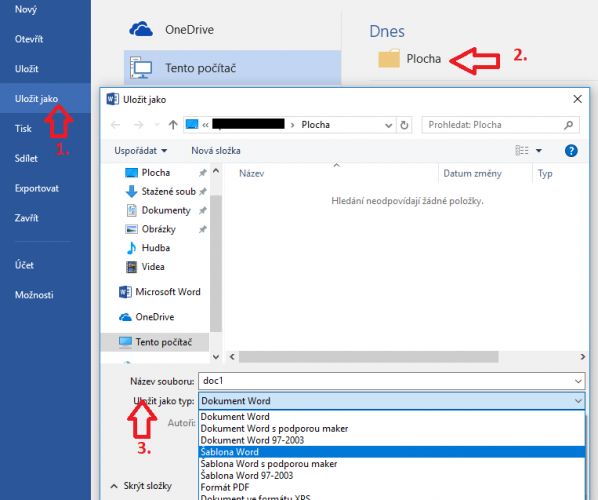Image resolution: width=598 pixels, height=500 pixels.
Task: Open Tisk in the backstage menu
Action: 23,129
